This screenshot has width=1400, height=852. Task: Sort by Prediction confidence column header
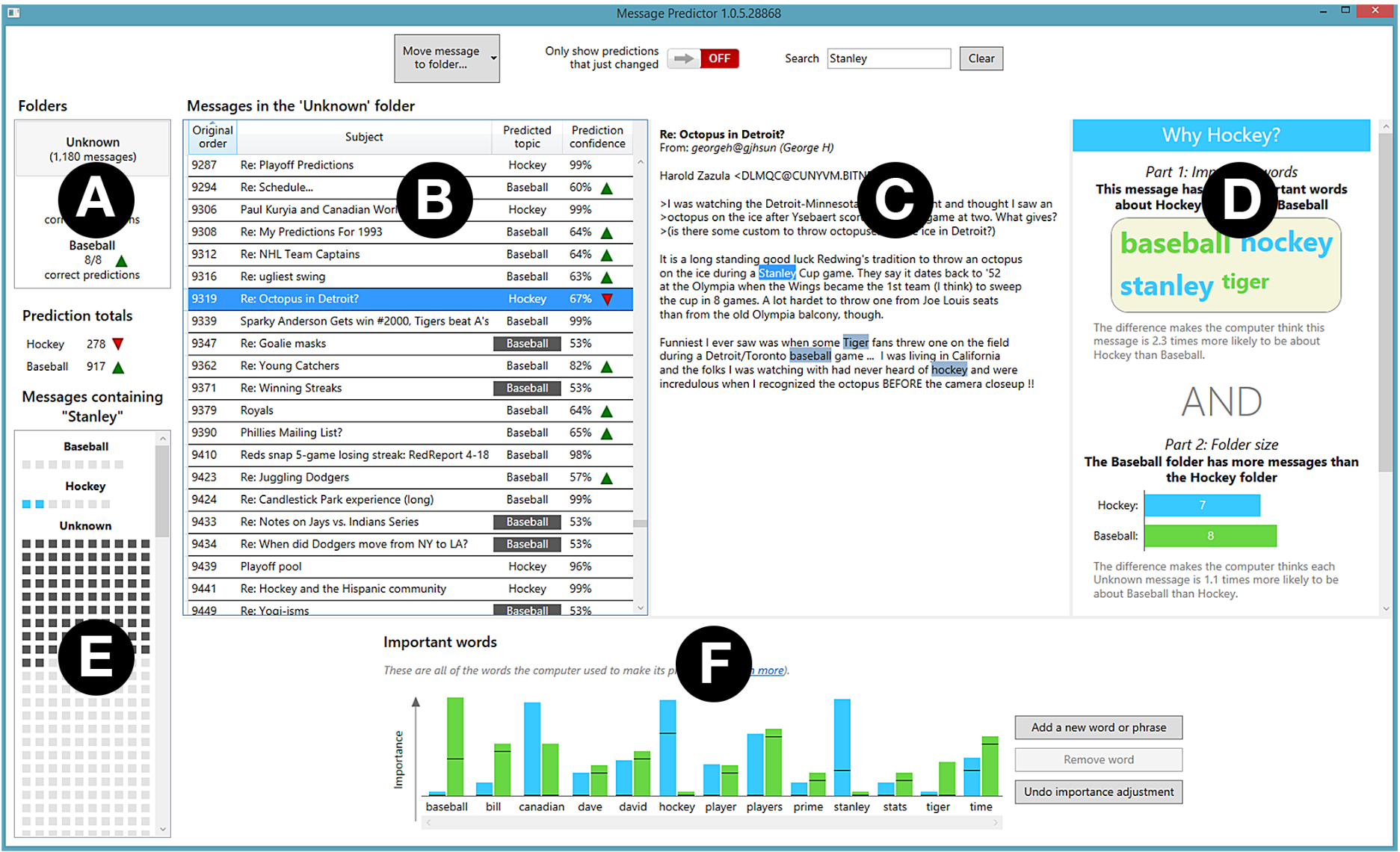pos(597,137)
